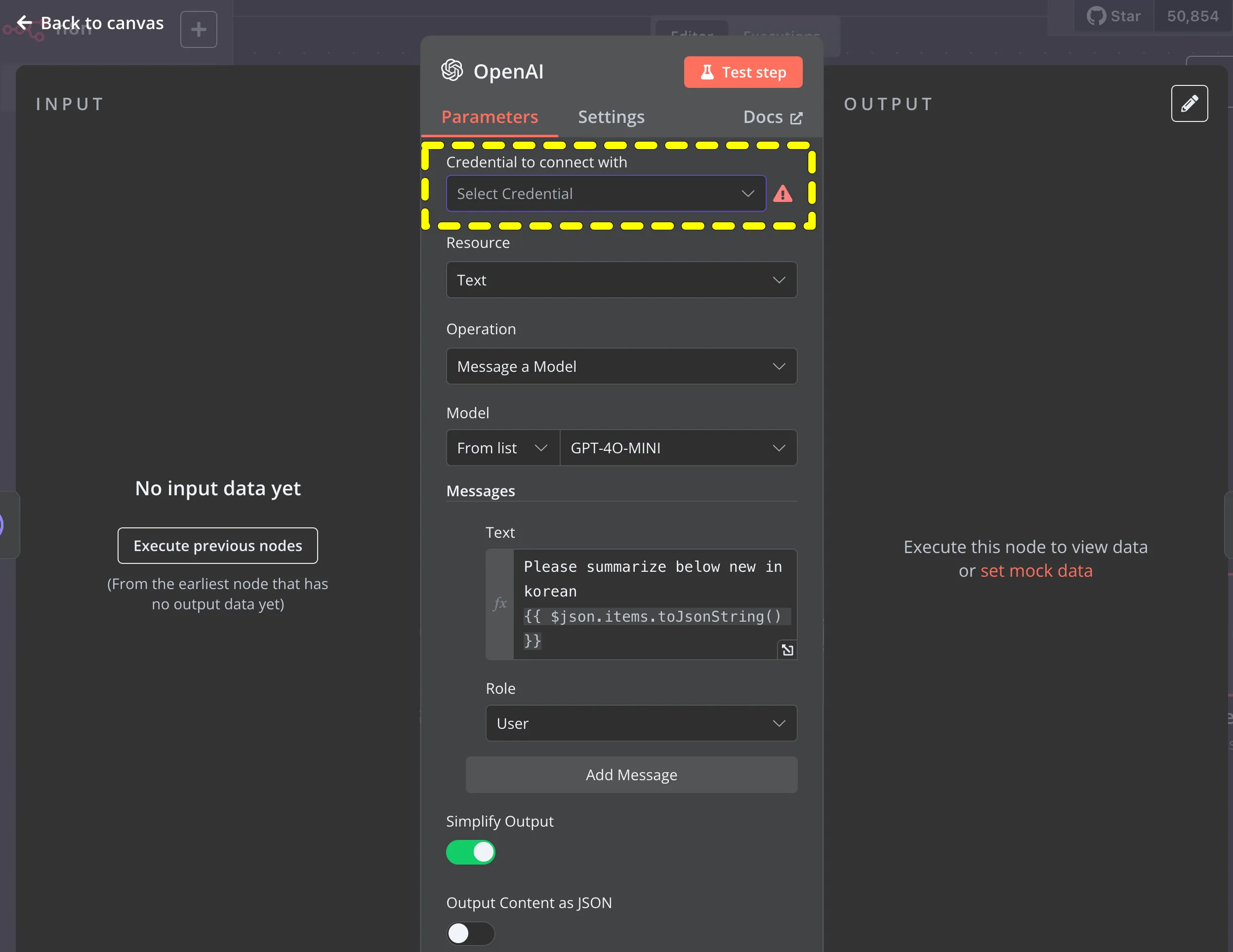Click the 'Credential to connect with' label
The image size is (1233, 952).
537,162
